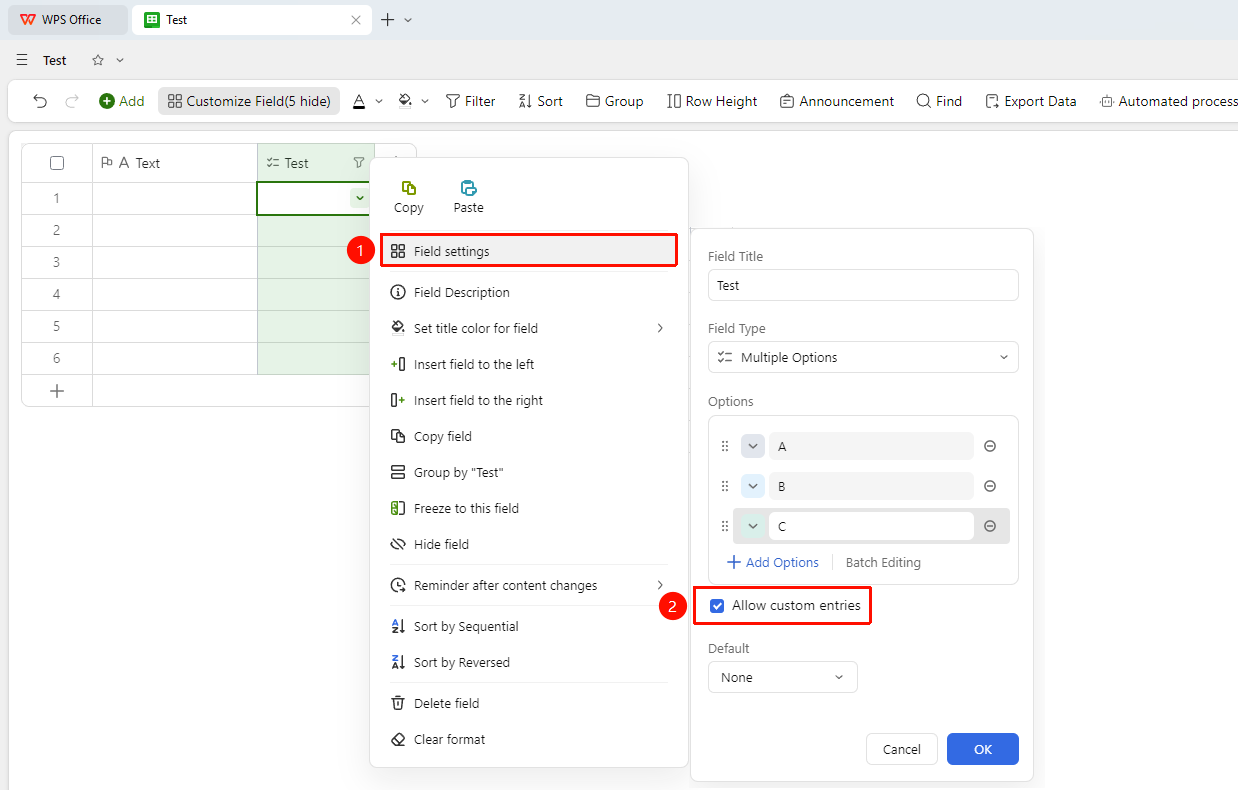Image resolution: width=1238 pixels, height=790 pixels.
Task: Click the drag handle for option A
Action: tap(725, 446)
